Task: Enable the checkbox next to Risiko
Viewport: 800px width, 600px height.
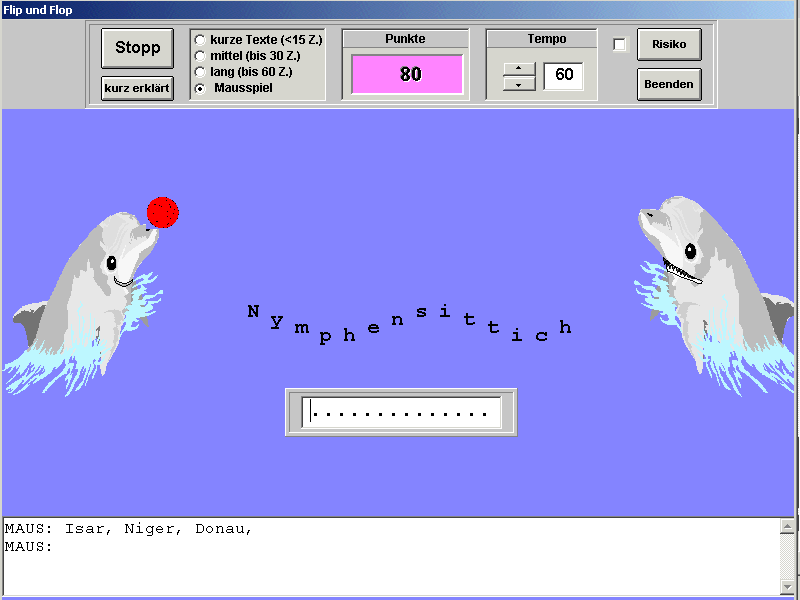Action: point(619,45)
